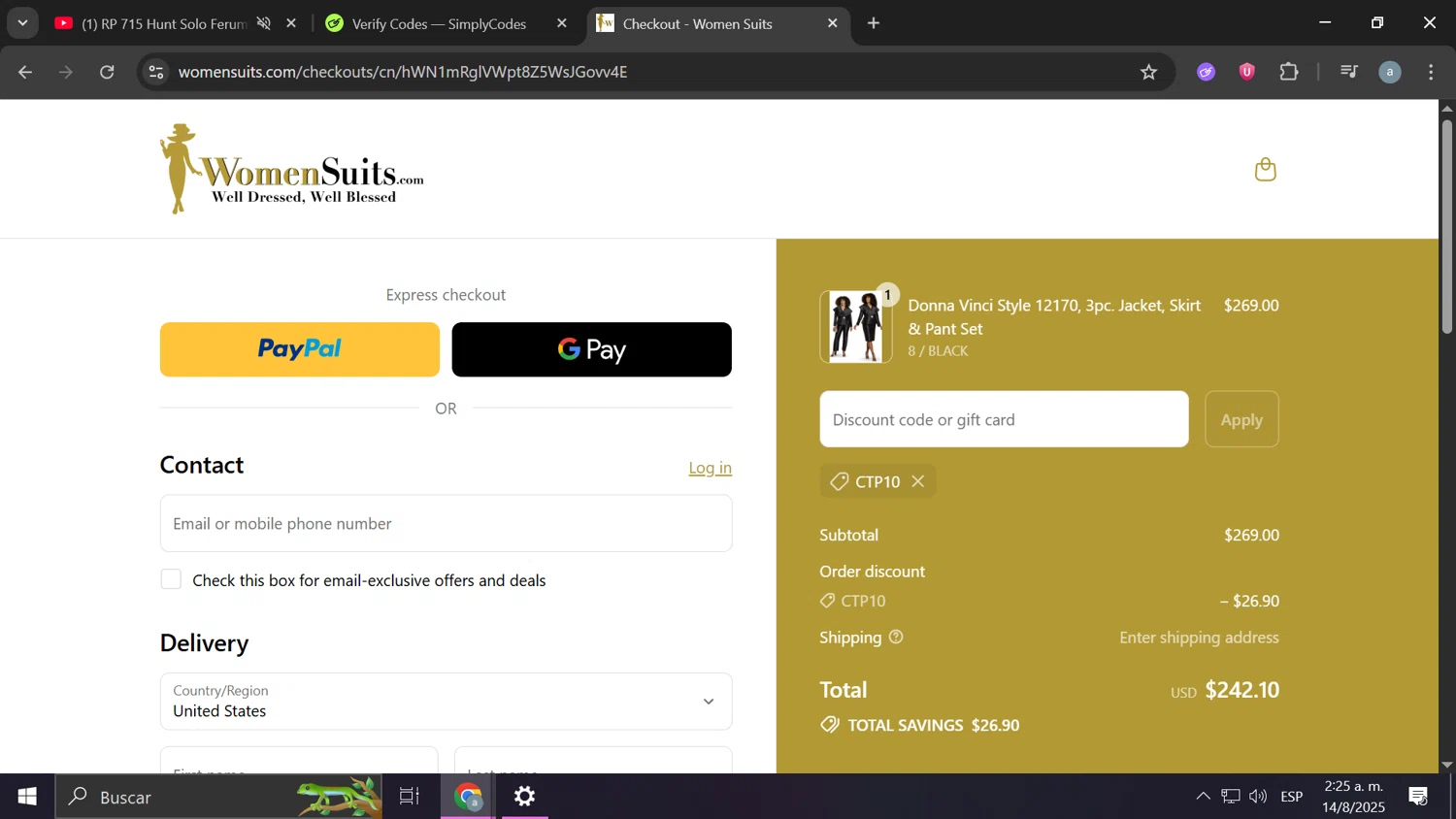The width and height of the screenshot is (1456, 819).
Task: Remove the CTP10 discount code tag
Action: [917, 481]
